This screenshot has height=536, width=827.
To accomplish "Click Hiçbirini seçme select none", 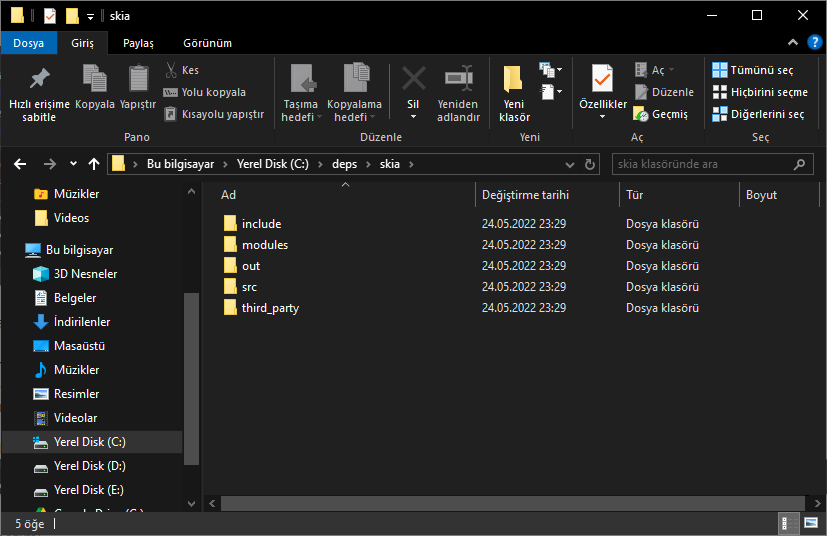I will pyautogui.click(x=760, y=92).
